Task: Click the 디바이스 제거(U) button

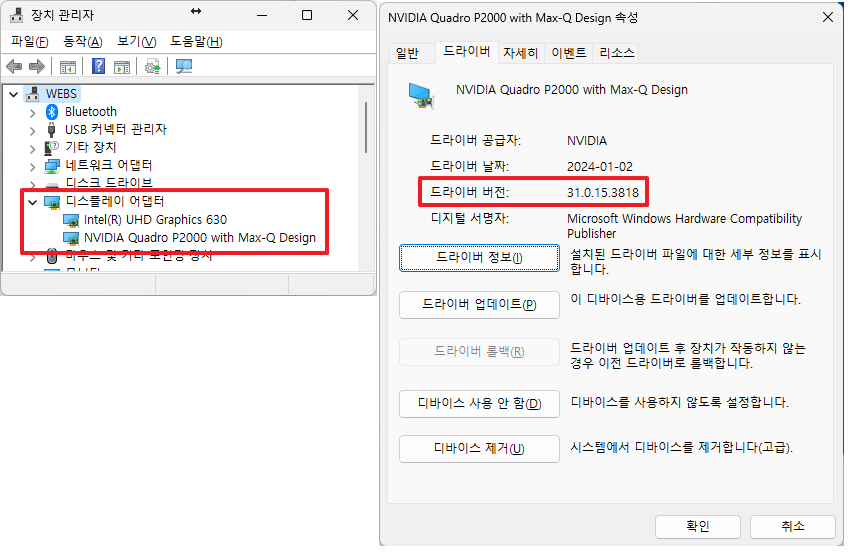Action: coord(479,449)
